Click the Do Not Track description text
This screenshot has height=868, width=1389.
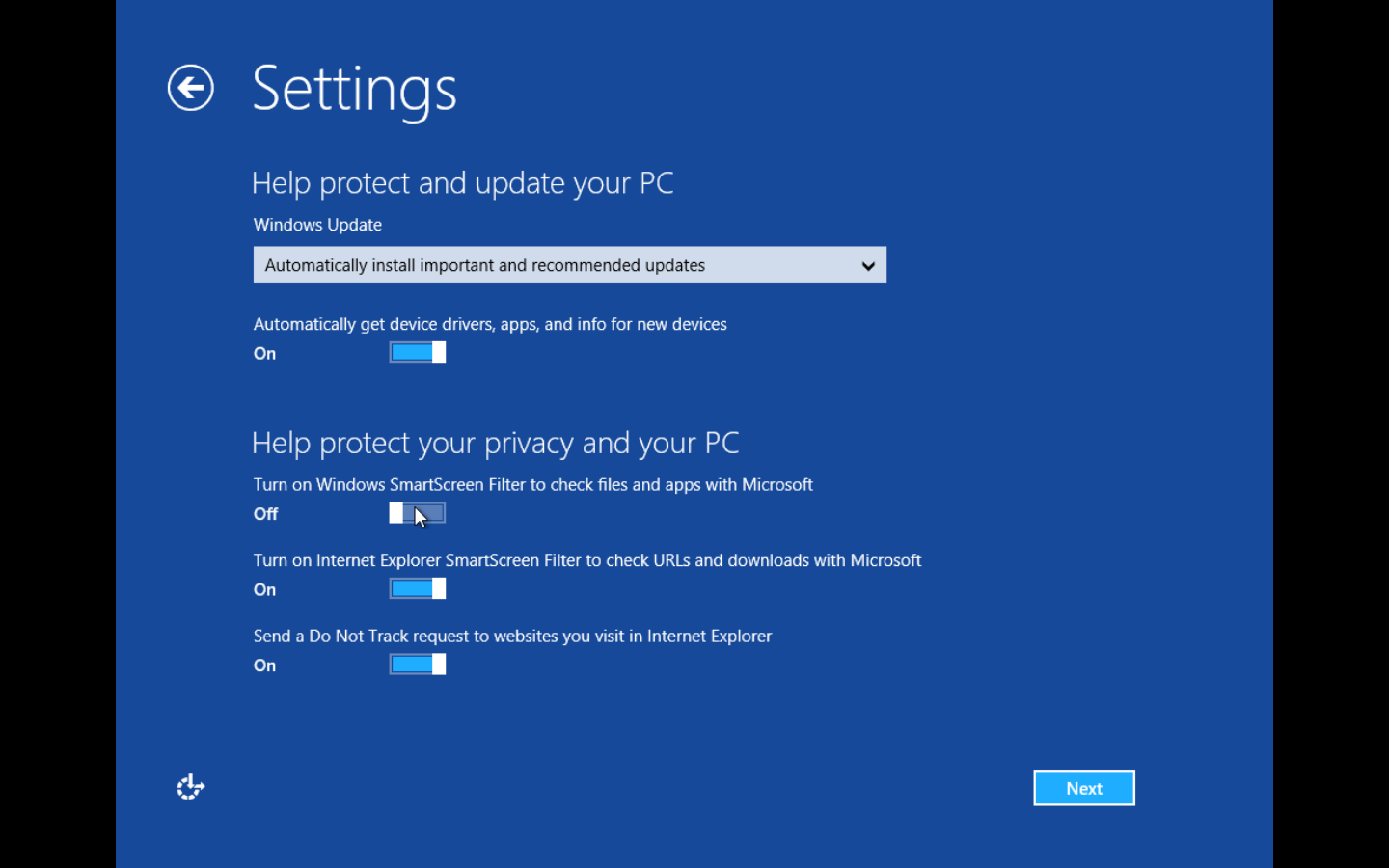click(x=512, y=636)
